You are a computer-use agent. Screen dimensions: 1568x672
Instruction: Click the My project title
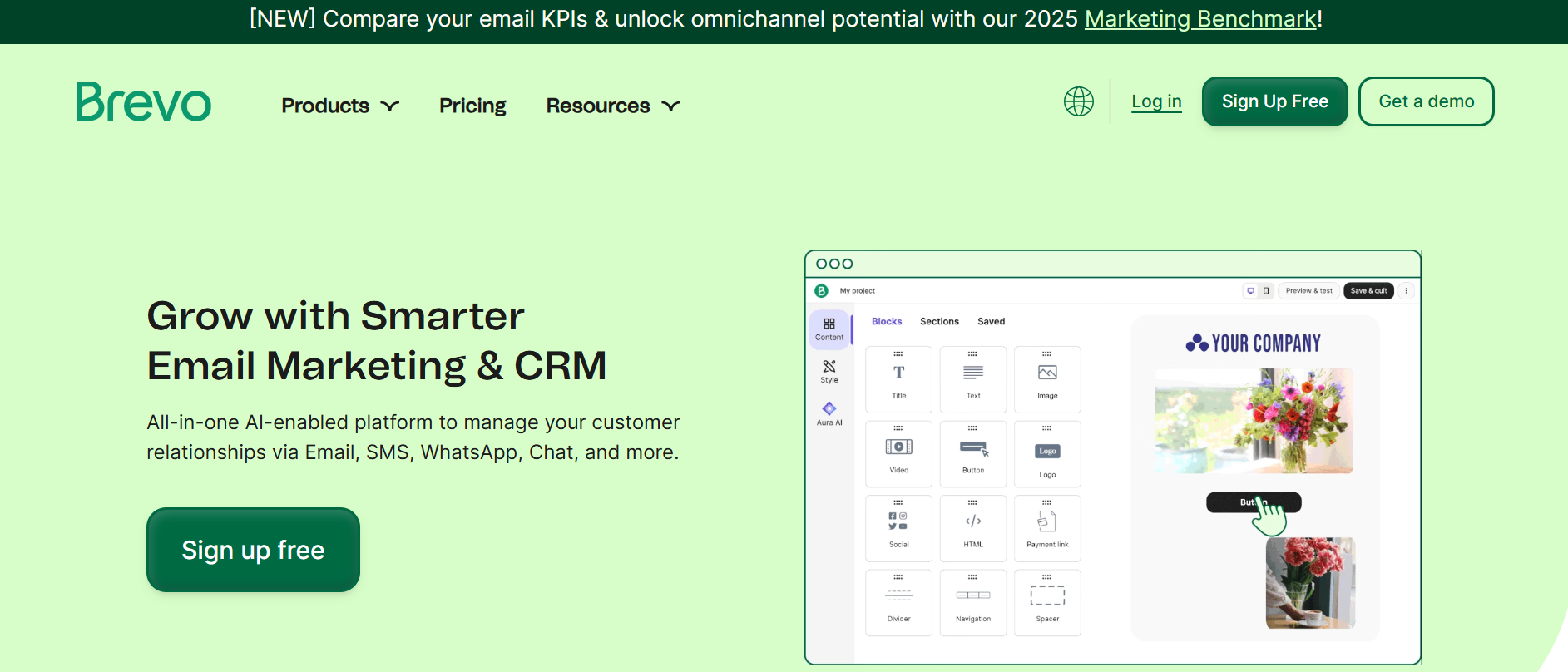[x=857, y=291]
